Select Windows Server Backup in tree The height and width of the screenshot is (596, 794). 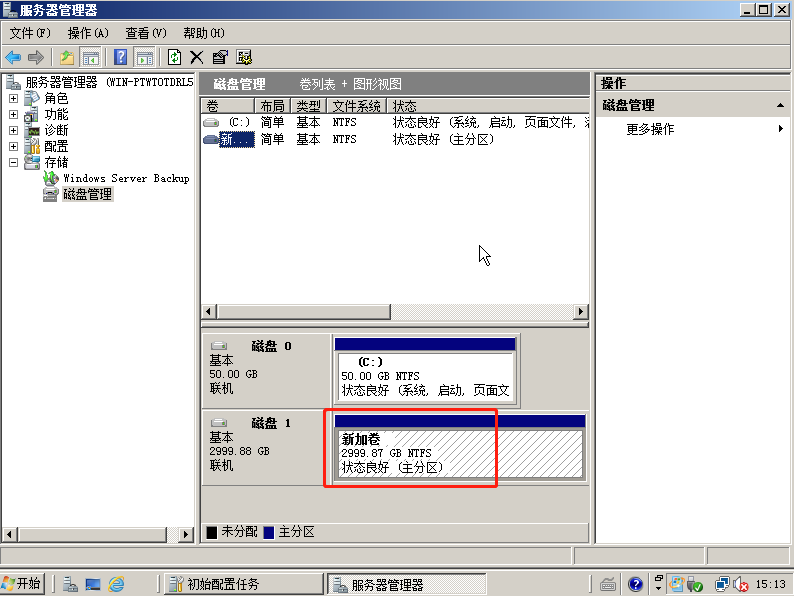125,178
